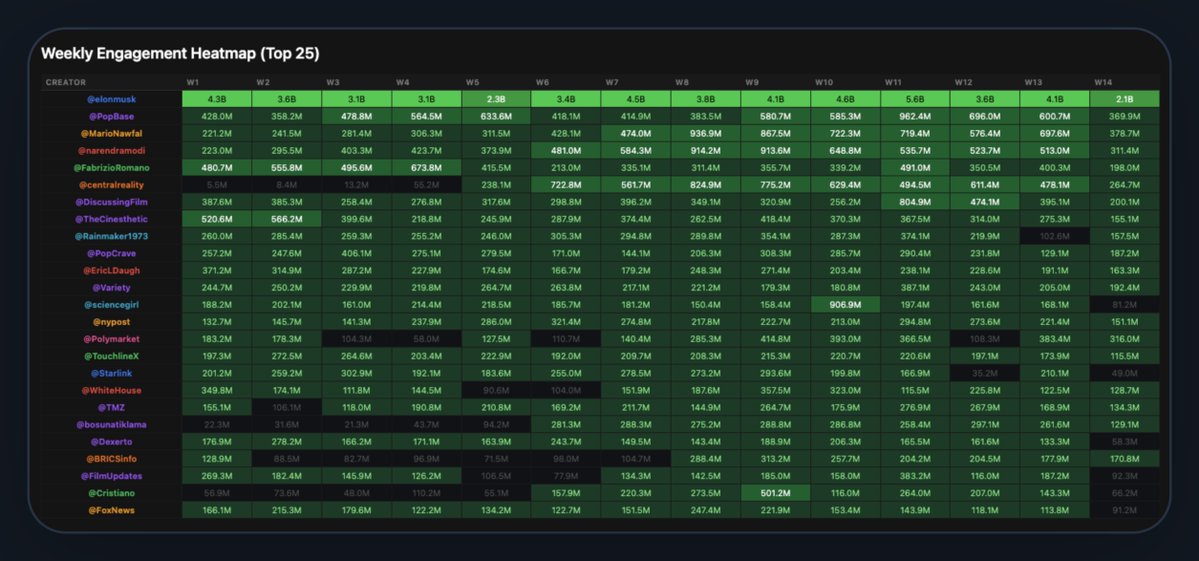1199x561 pixels.
Task: Open the @TMZ creator link
Action: (112, 407)
